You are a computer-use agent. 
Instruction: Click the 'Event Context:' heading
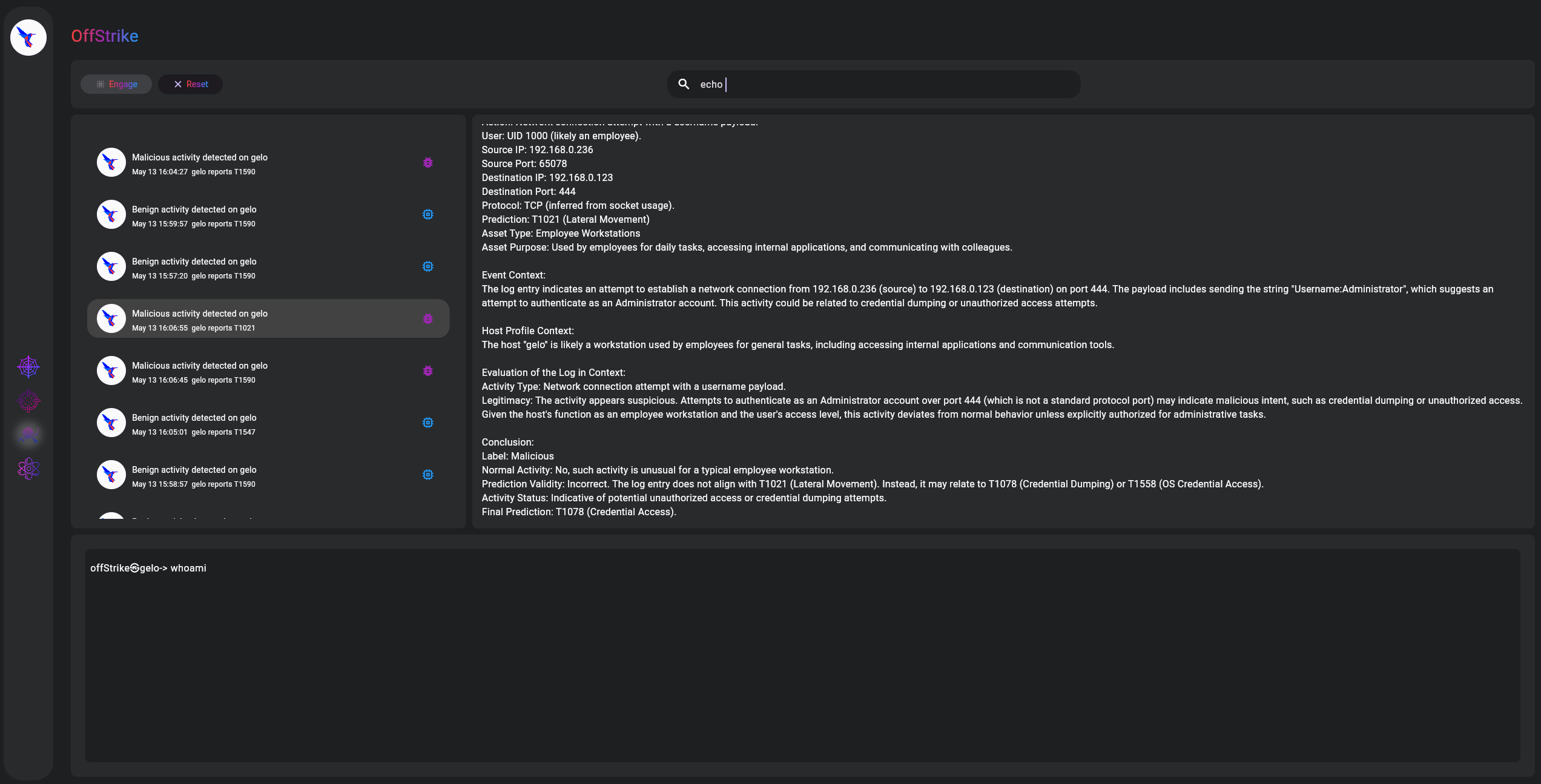(513, 275)
